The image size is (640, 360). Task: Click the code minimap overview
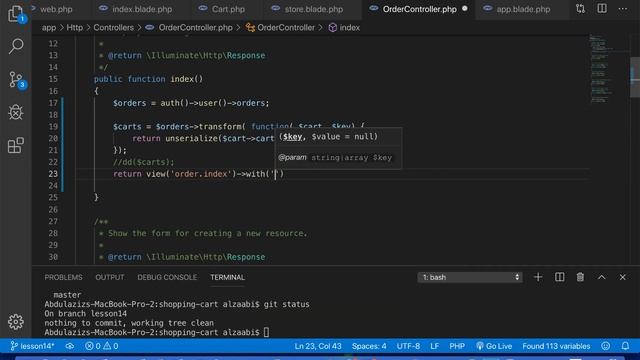click(x=608, y=69)
